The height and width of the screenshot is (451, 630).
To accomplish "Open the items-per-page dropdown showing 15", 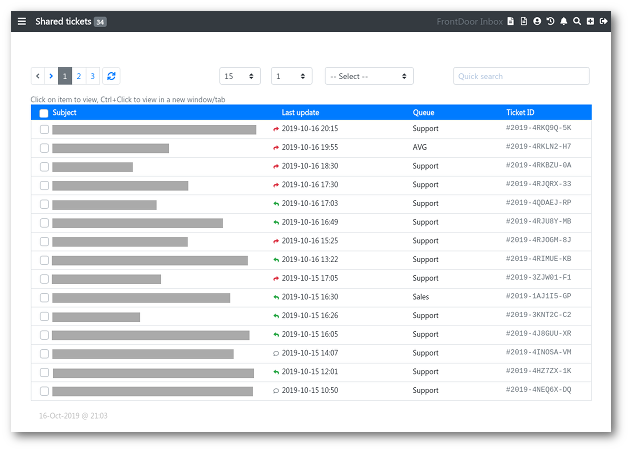I will (240, 76).
